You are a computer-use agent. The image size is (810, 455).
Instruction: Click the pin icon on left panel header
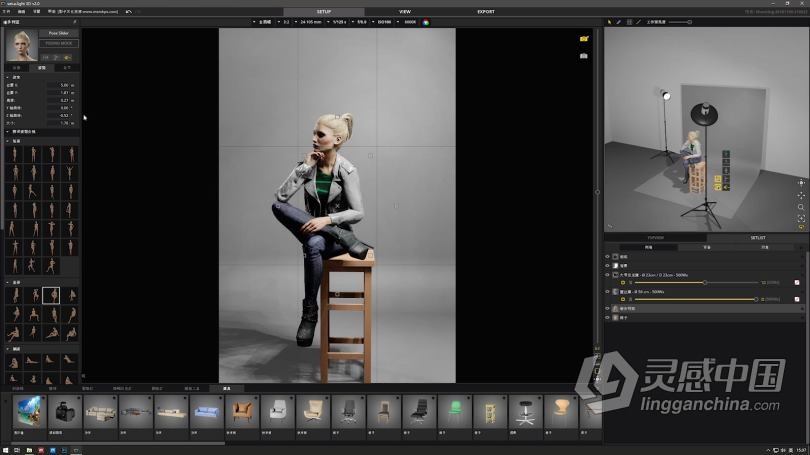75,22
